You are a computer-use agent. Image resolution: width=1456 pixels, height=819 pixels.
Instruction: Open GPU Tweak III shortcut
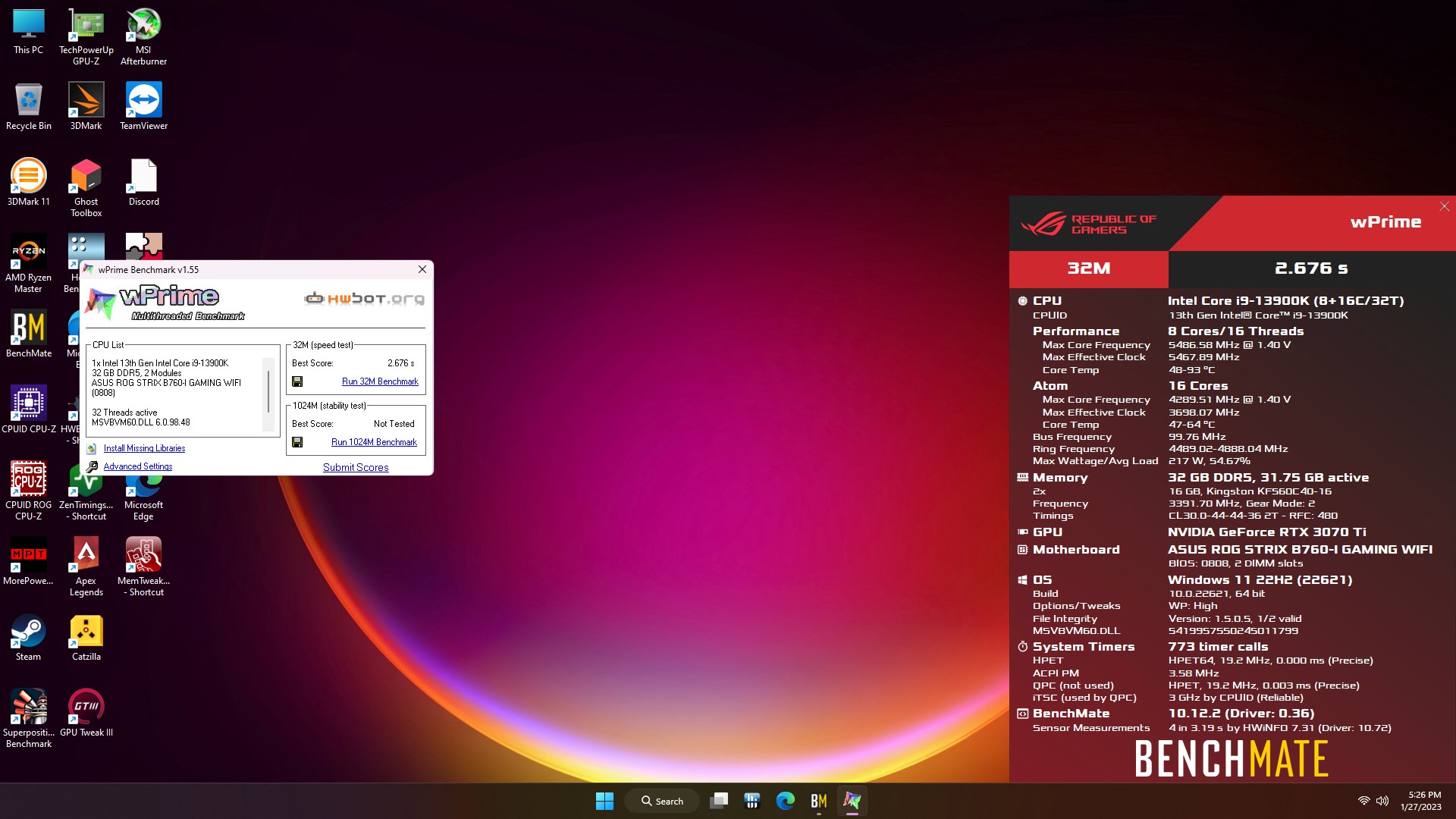coord(86,714)
